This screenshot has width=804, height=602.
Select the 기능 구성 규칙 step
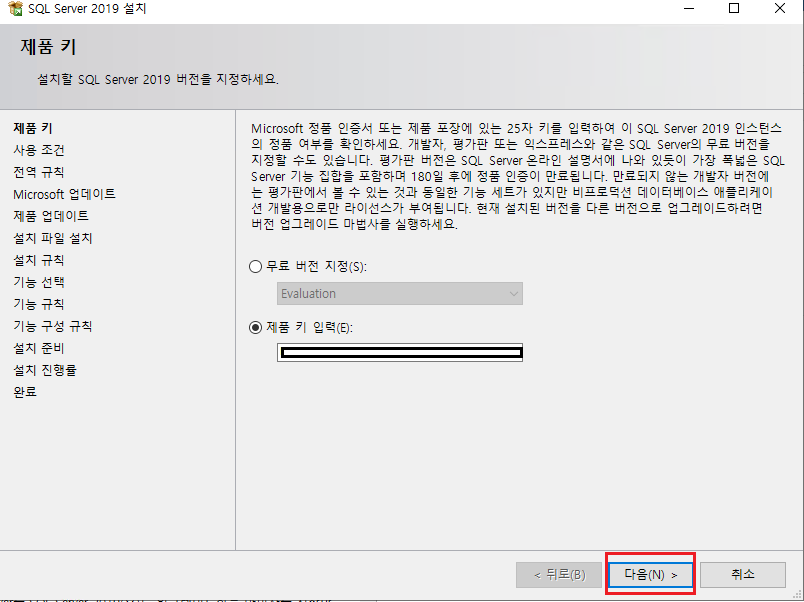(x=53, y=327)
